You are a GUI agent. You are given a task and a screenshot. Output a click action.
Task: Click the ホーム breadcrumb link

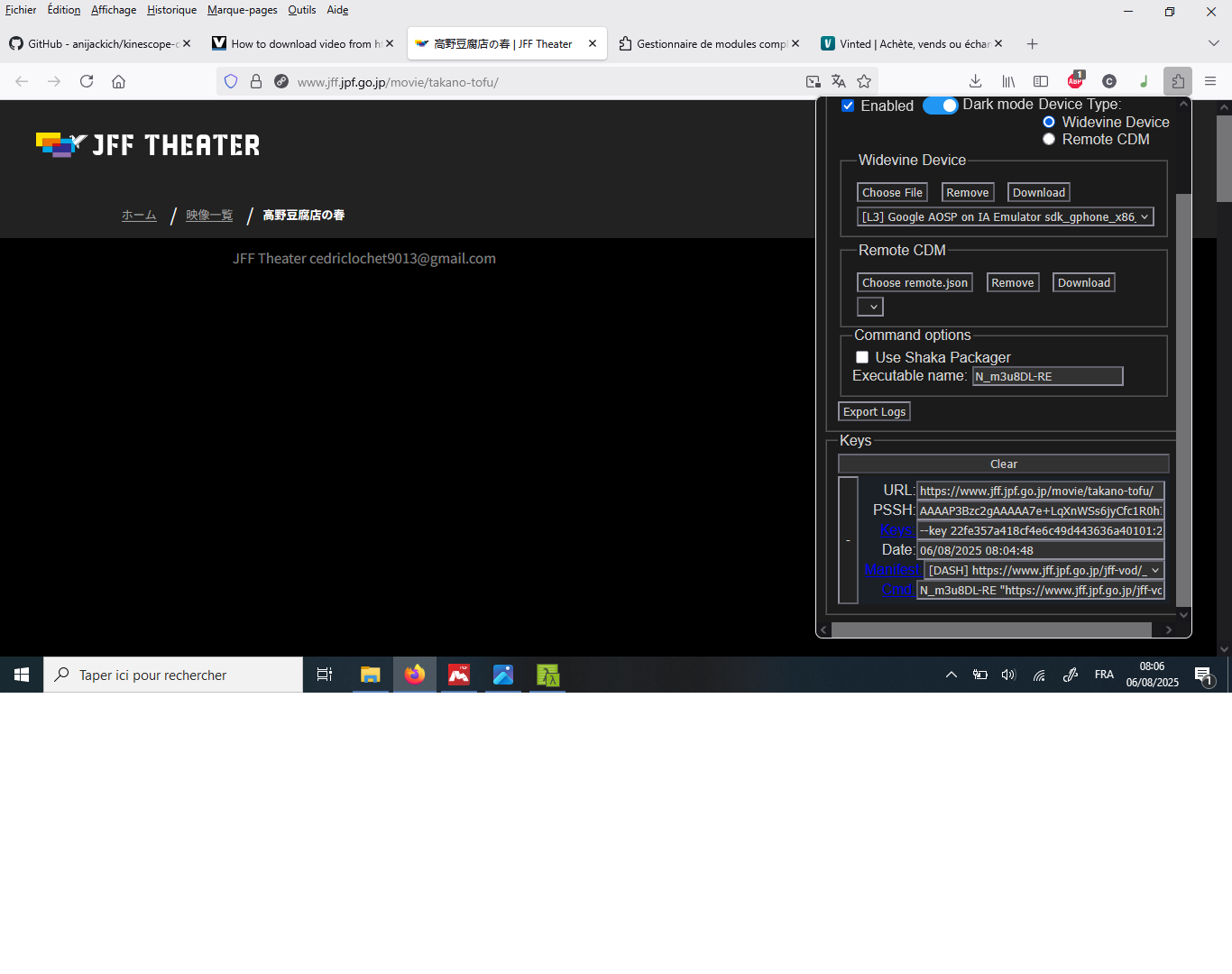point(139,215)
